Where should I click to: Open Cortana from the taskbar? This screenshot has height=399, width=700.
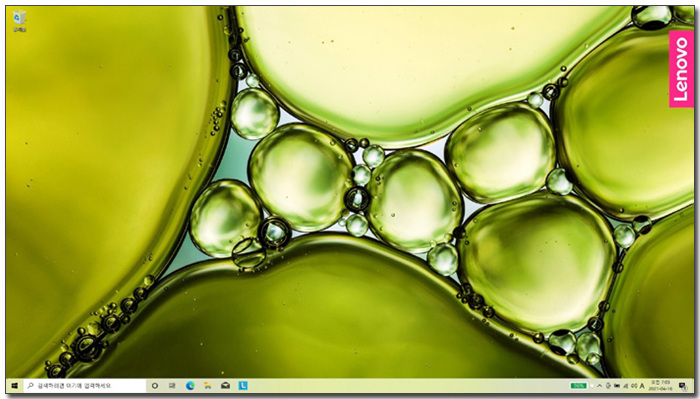155,386
